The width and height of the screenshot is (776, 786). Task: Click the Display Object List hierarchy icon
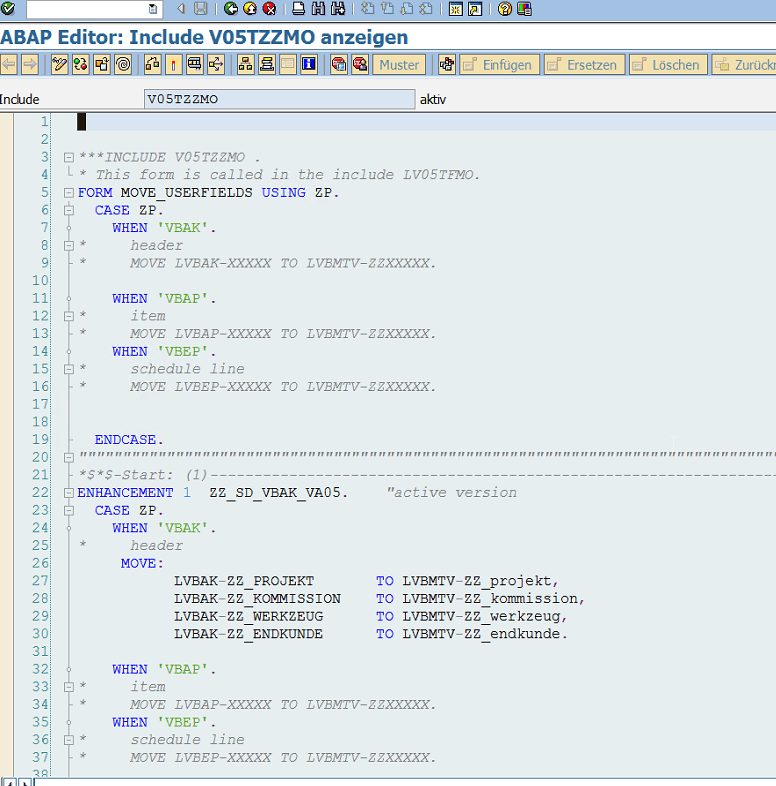tap(245, 65)
